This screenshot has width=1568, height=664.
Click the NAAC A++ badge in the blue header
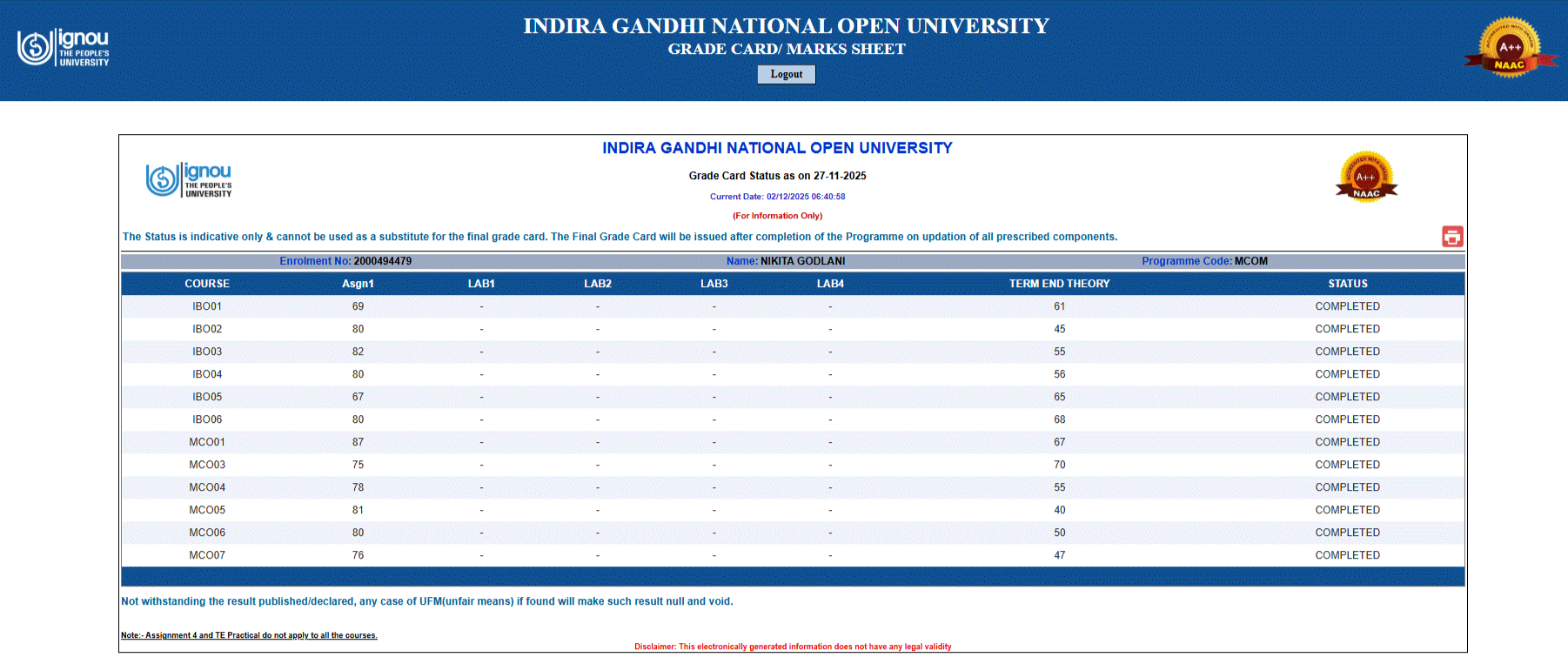pos(1510,49)
